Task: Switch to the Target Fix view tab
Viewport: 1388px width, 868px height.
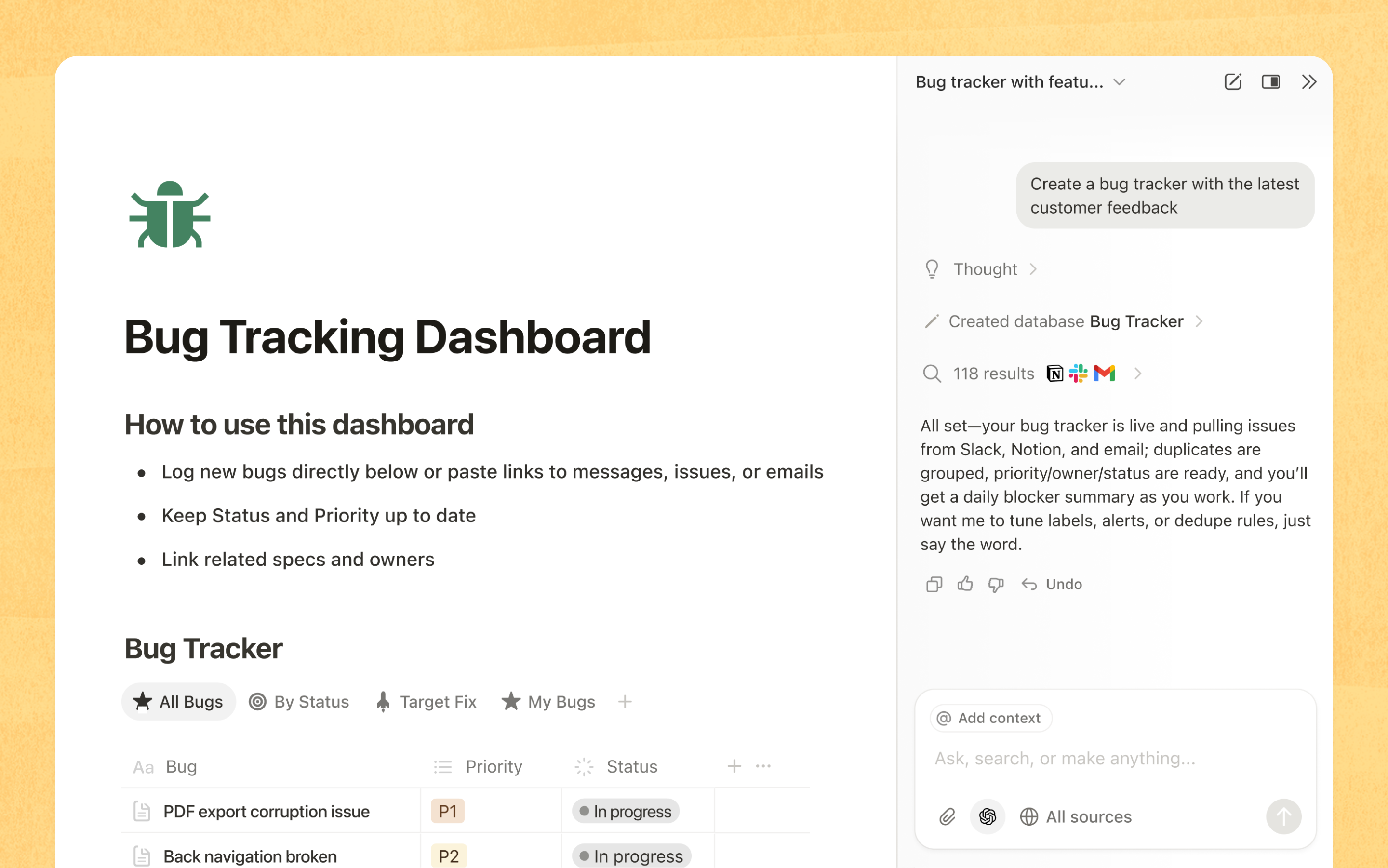Action: [x=426, y=702]
